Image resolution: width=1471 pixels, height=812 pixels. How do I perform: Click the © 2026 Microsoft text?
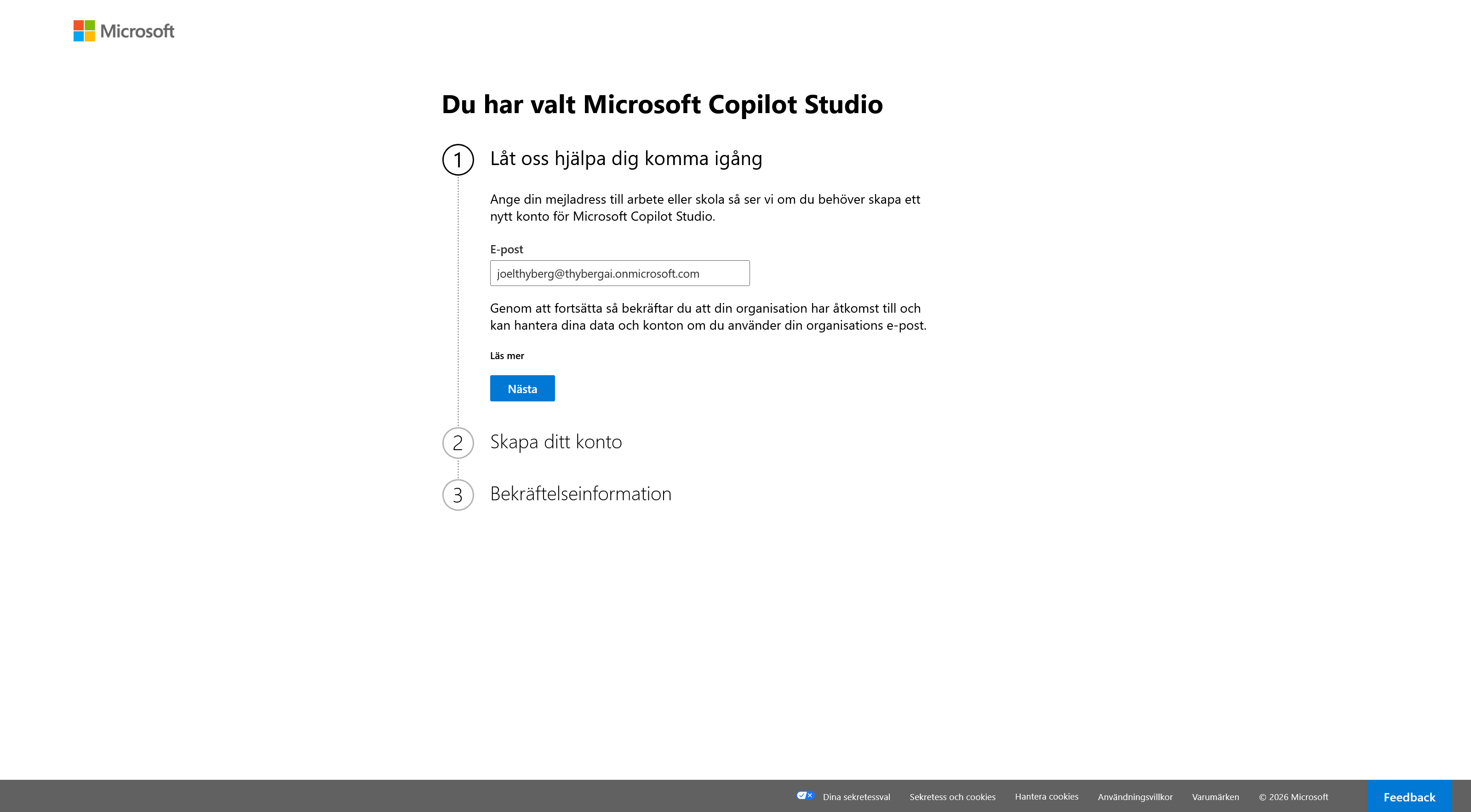pyautogui.click(x=1294, y=796)
